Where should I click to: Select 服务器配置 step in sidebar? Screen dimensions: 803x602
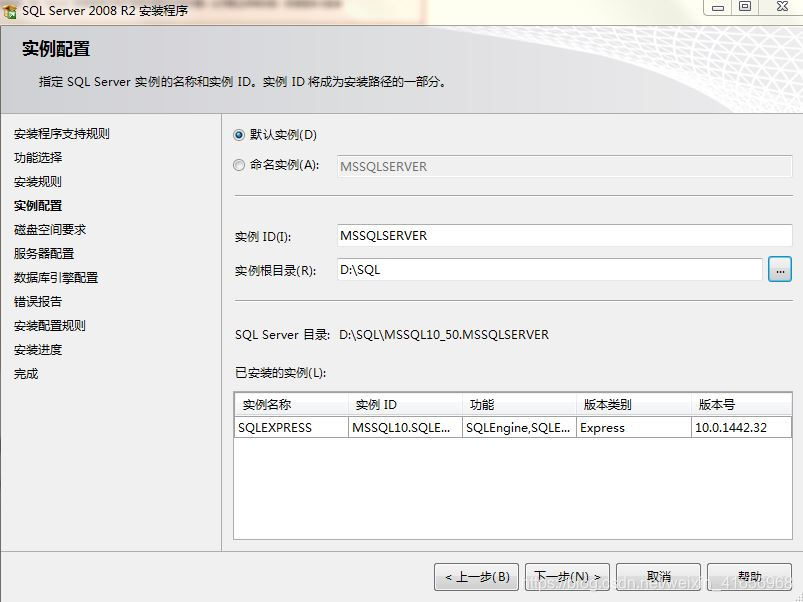[44, 254]
